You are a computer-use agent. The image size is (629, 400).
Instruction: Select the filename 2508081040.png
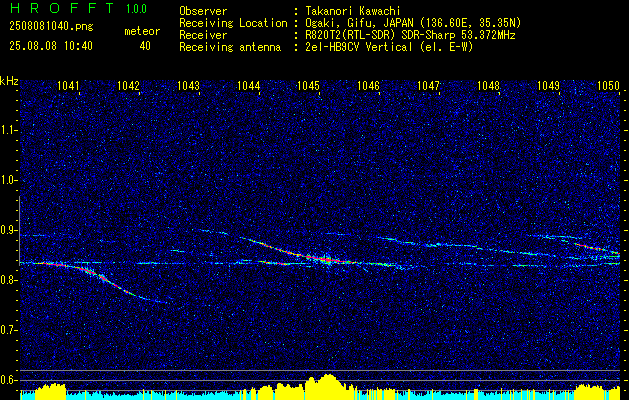(51, 27)
